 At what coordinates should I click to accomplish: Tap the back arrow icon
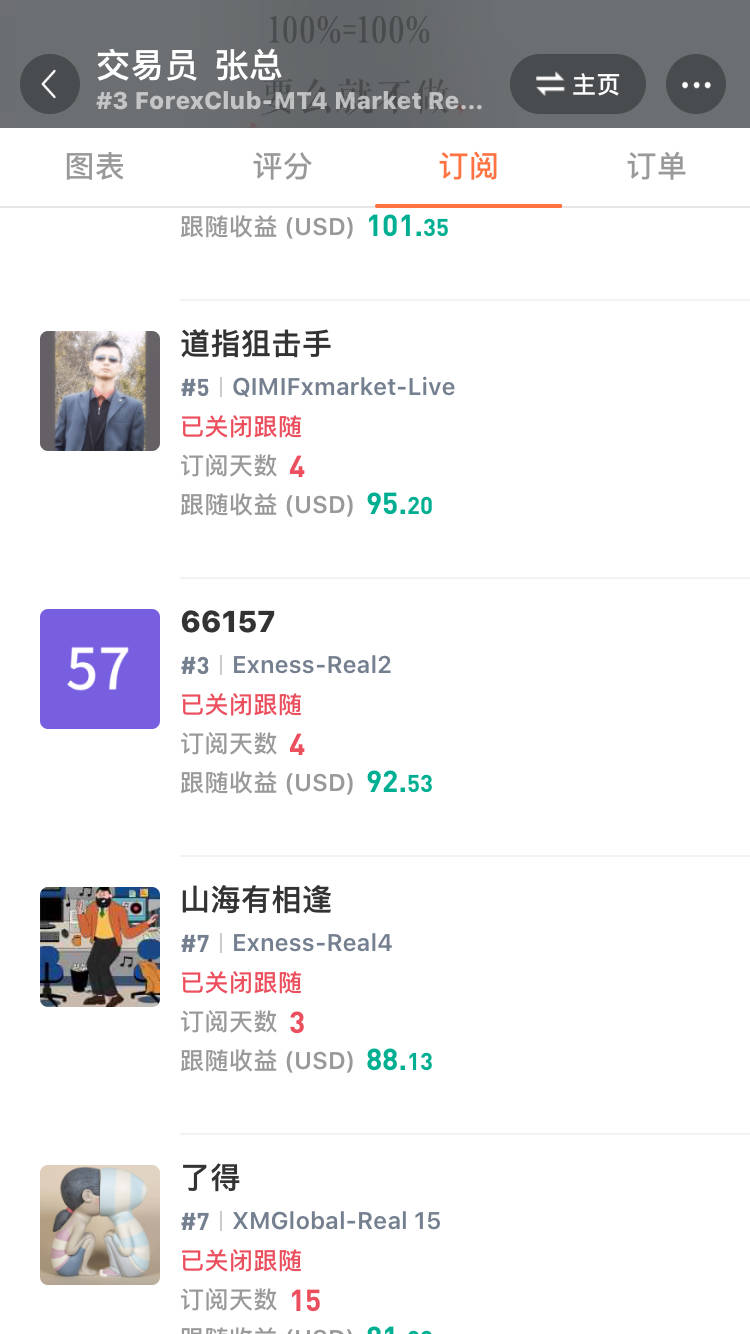(50, 84)
